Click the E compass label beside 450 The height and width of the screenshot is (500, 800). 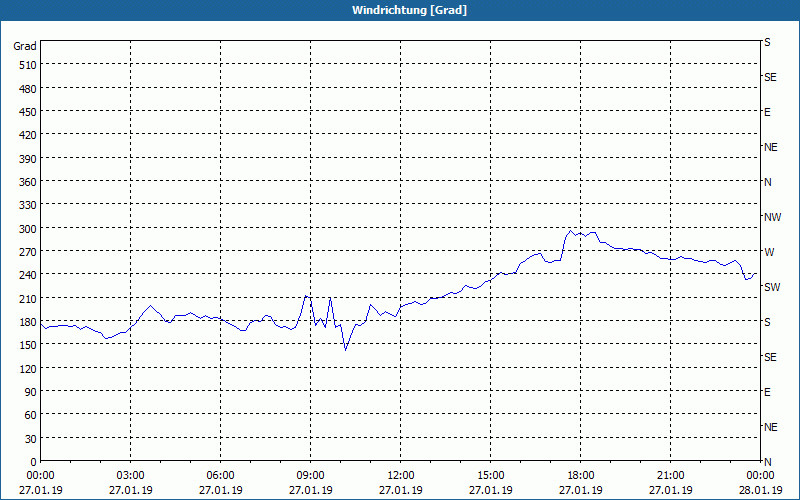767,112
